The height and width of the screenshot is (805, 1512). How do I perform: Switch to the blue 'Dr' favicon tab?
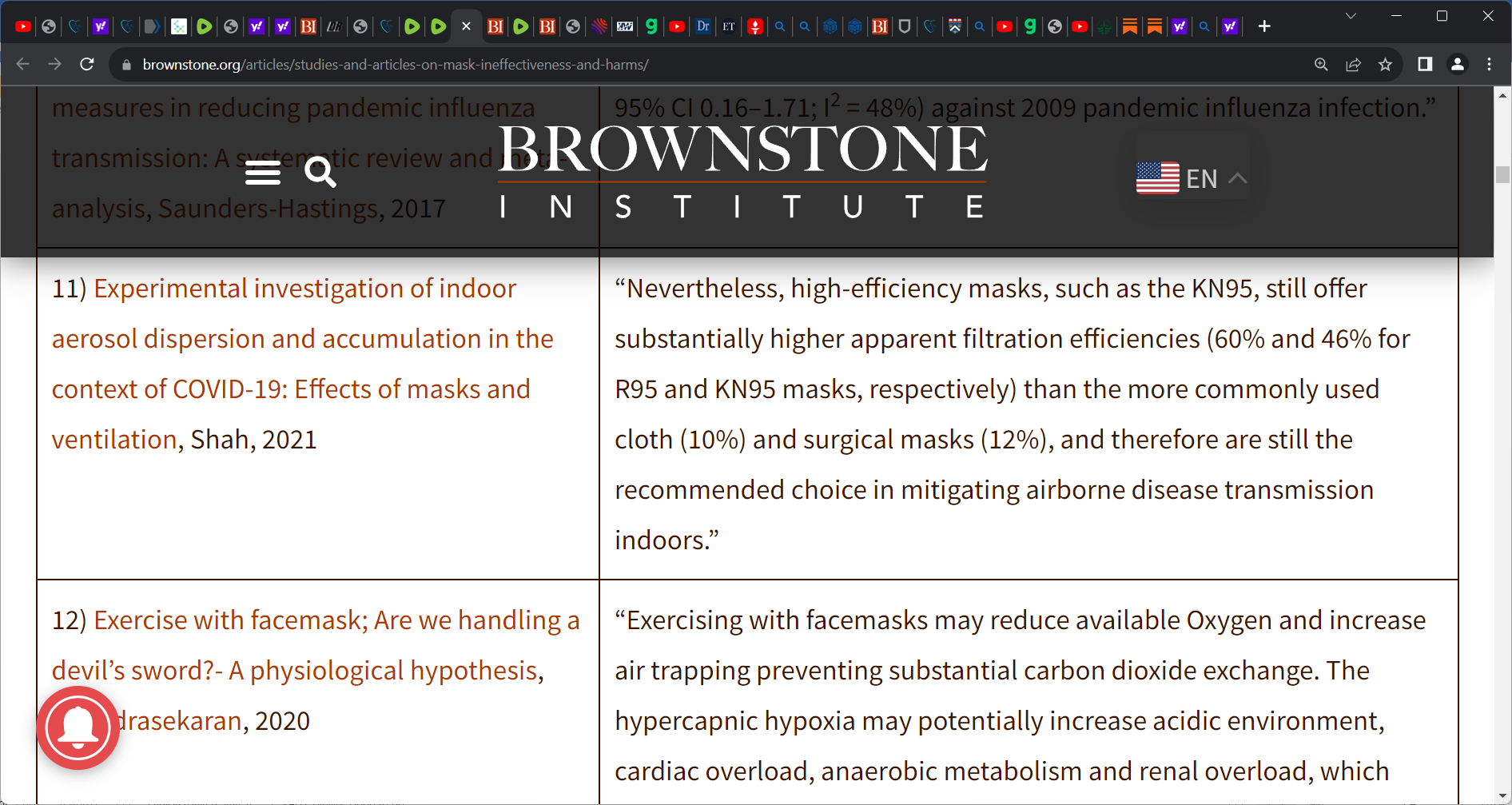[x=703, y=26]
